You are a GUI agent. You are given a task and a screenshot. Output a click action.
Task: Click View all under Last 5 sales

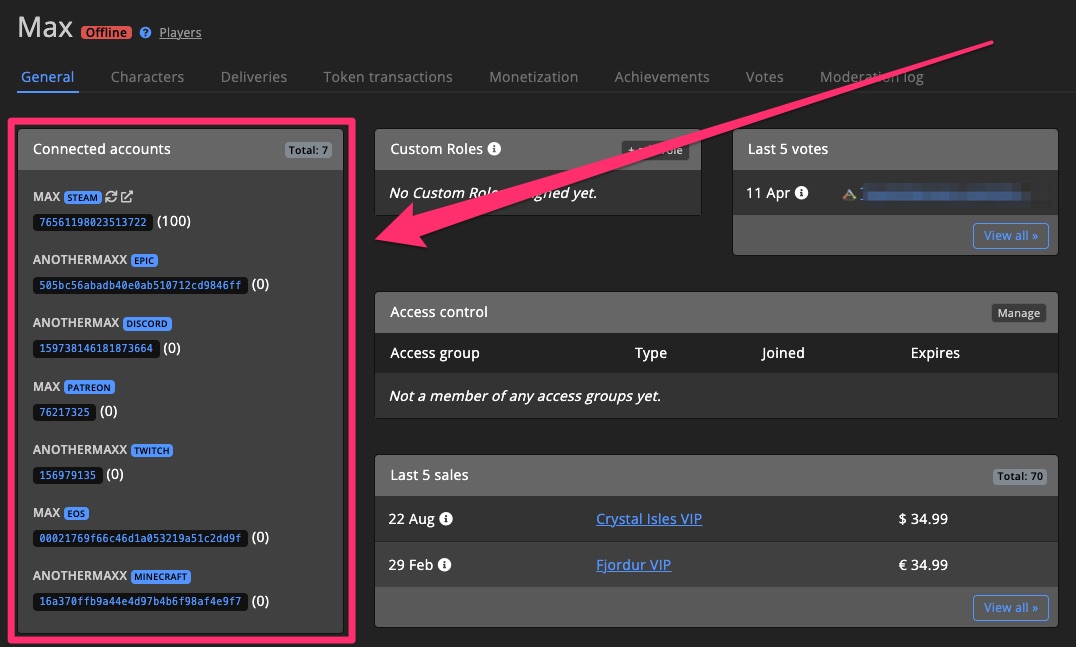point(1010,607)
